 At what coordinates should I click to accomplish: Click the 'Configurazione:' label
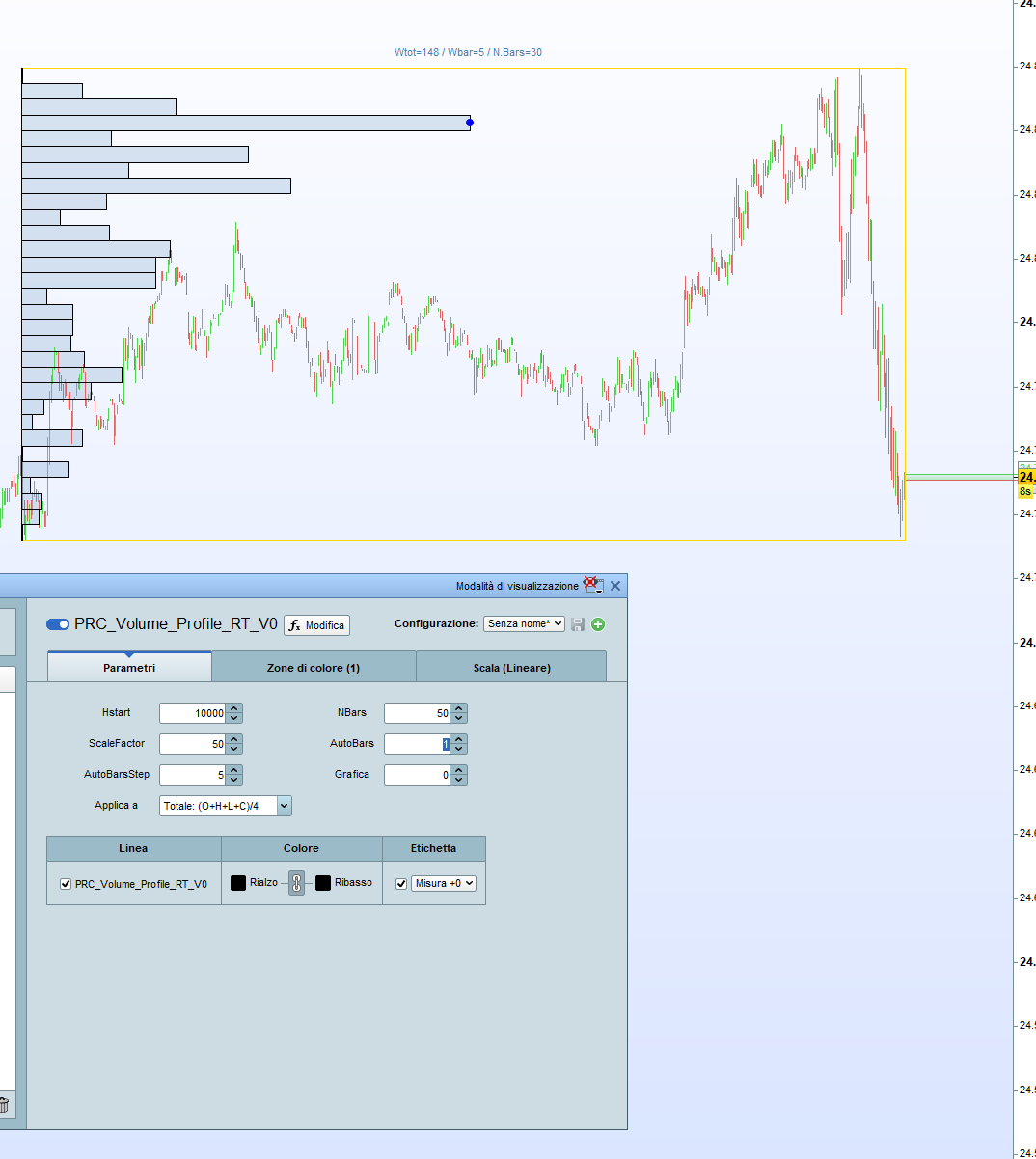pyautogui.click(x=436, y=623)
